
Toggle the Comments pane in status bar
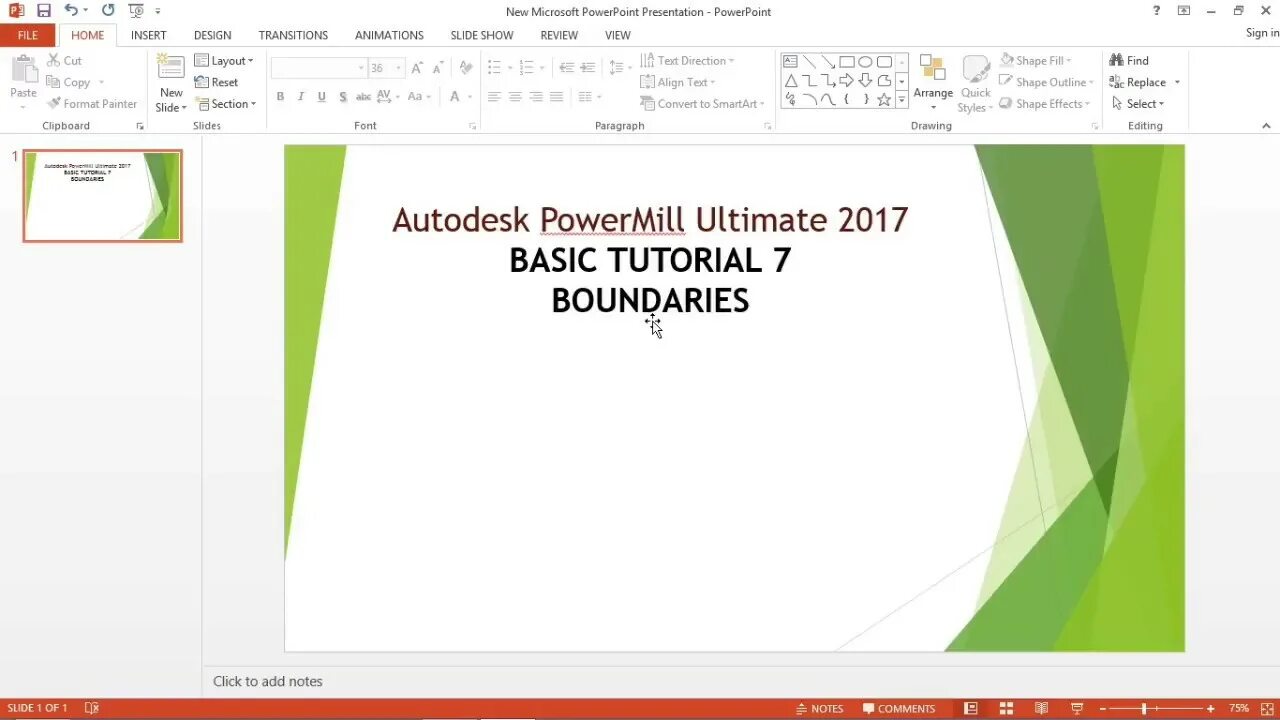899,708
